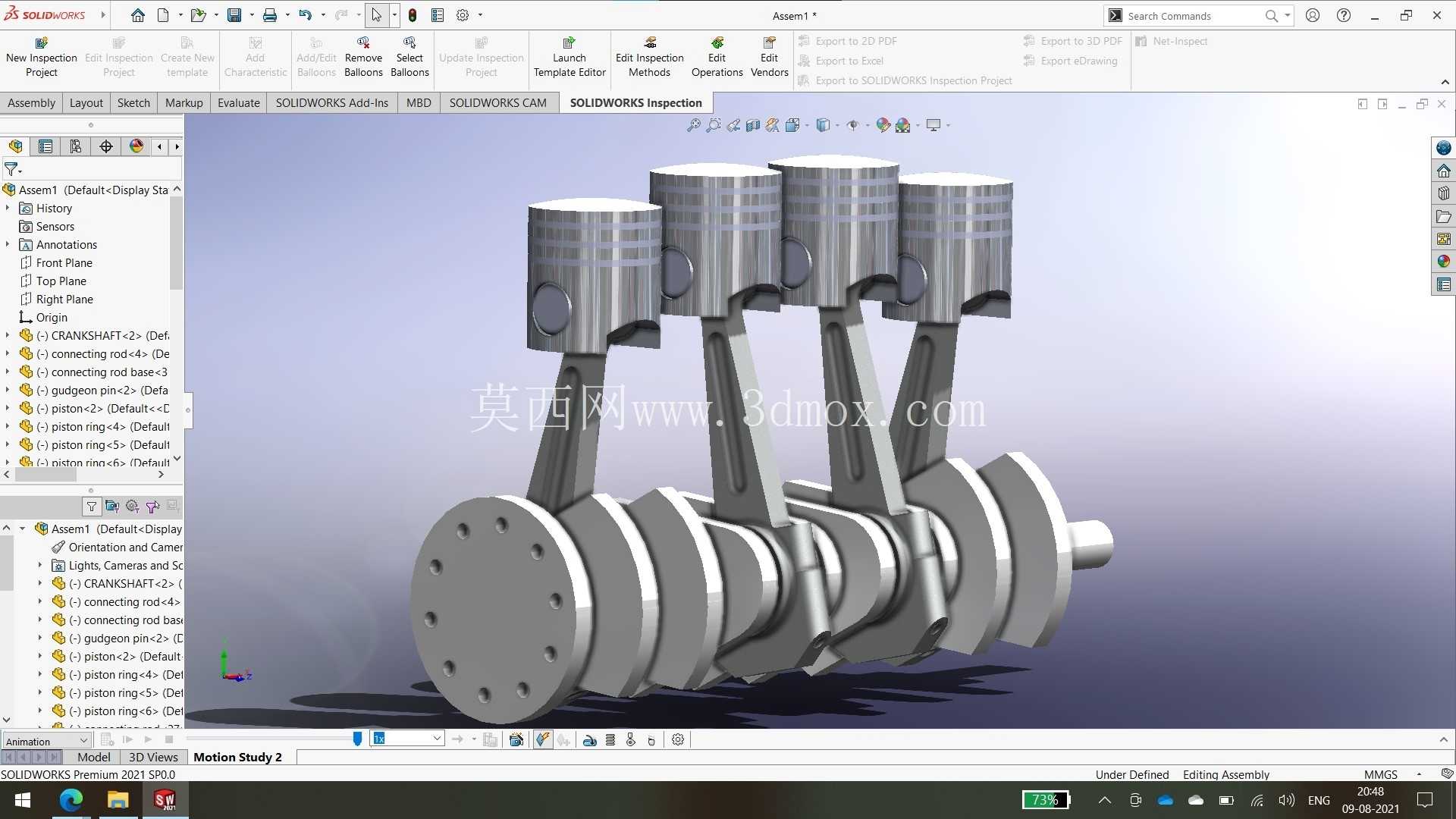Click Edit Operations button

click(717, 57)
